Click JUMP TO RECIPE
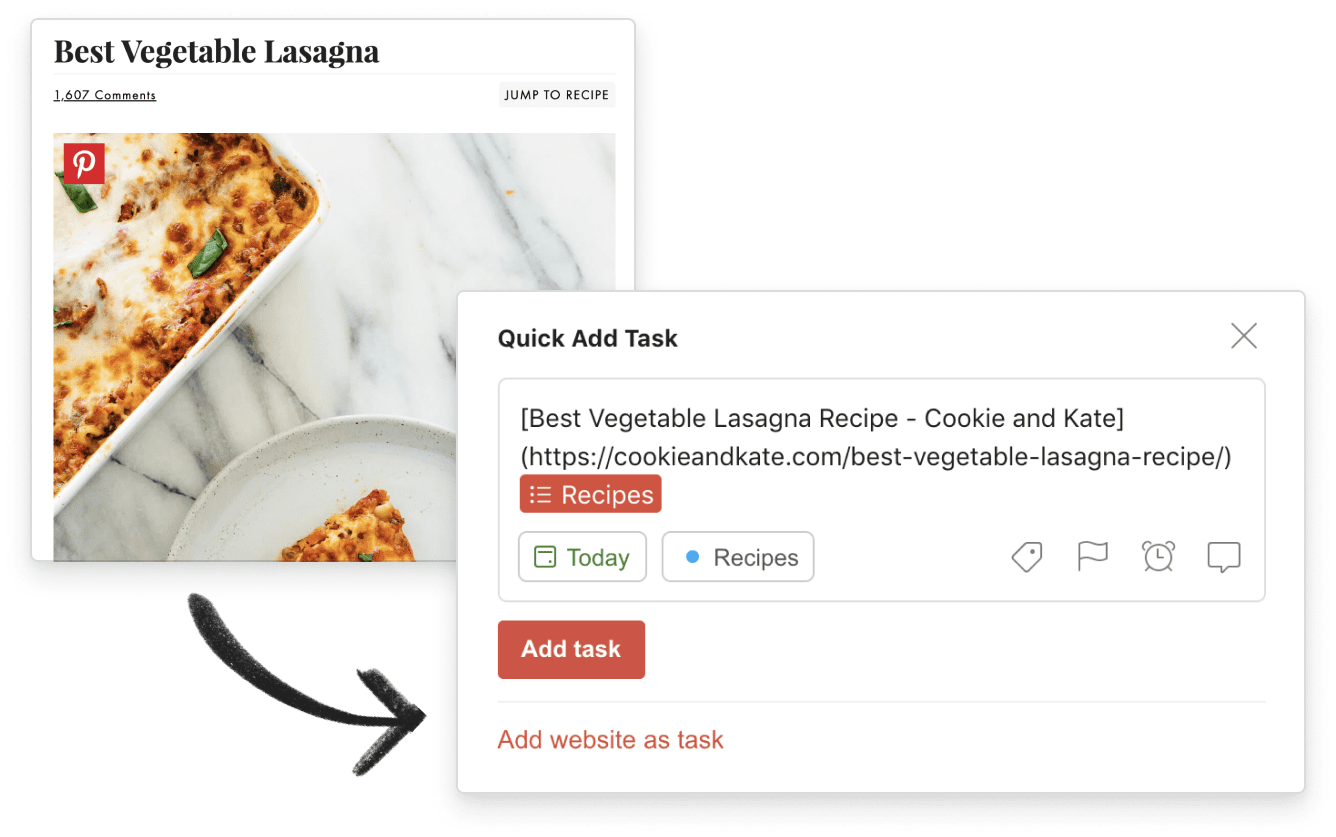 [x=556, y=94]
